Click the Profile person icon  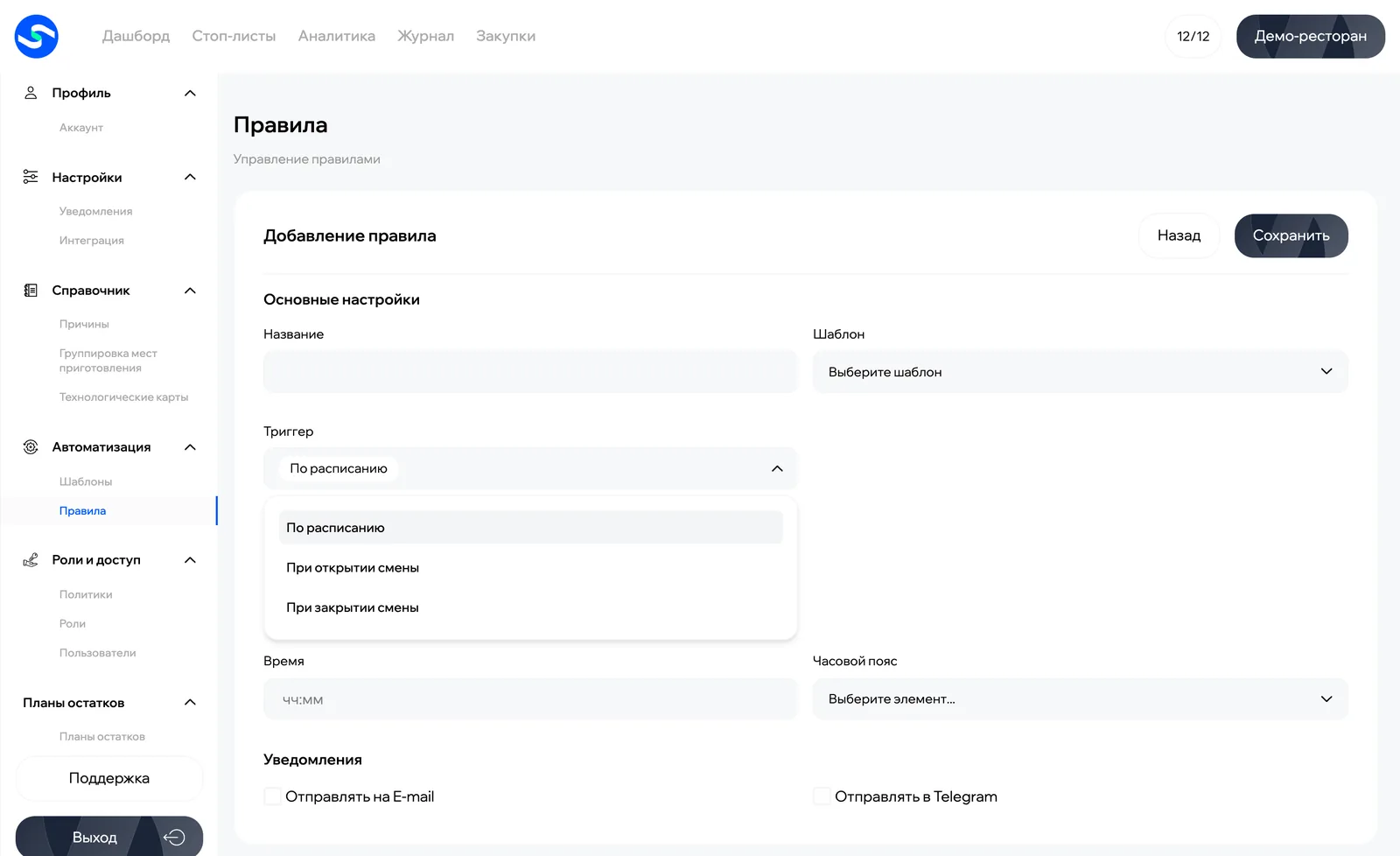click(x=31, y=93)
